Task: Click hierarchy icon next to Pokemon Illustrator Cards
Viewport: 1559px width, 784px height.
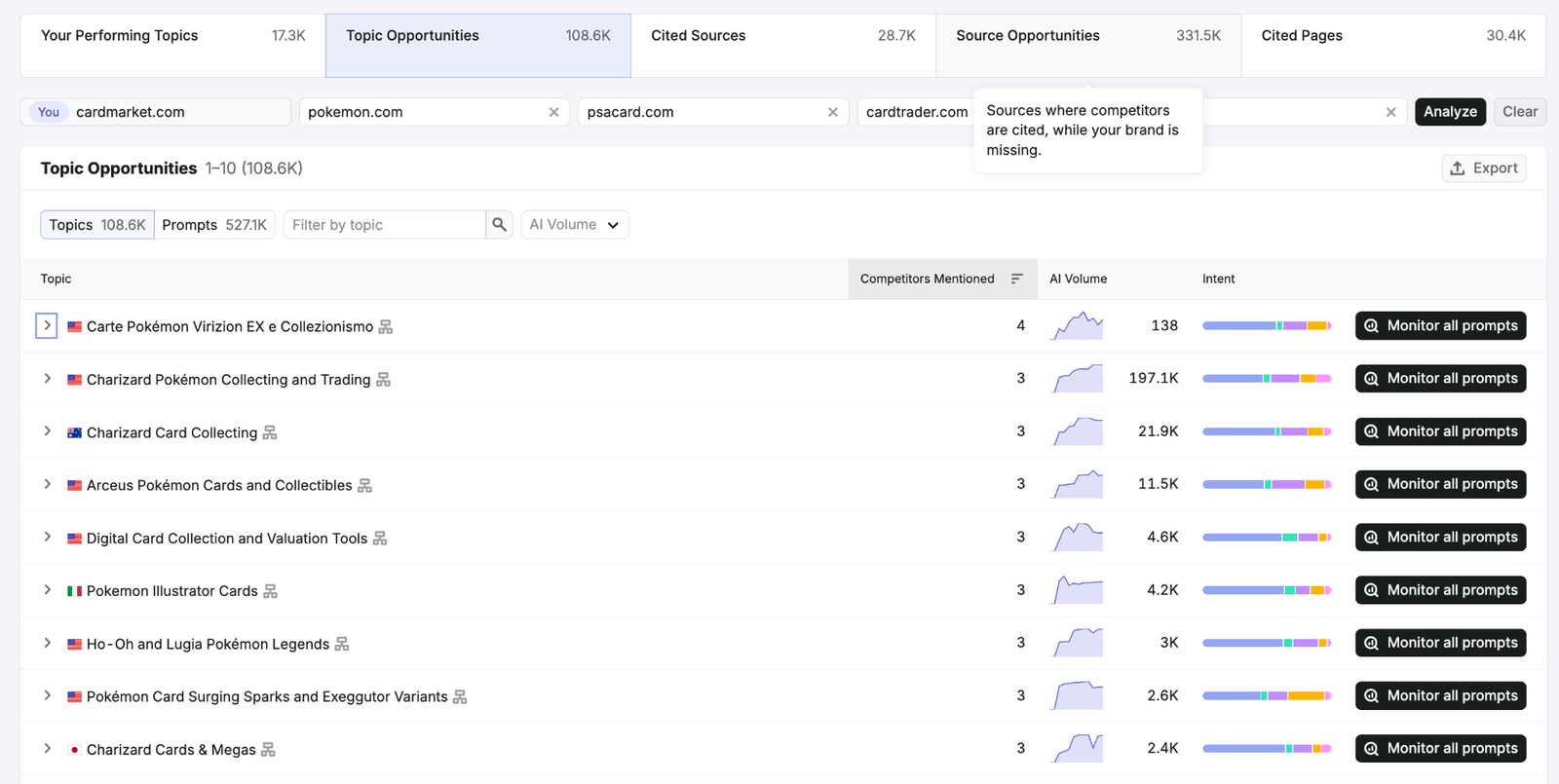Action: [271, 591]
